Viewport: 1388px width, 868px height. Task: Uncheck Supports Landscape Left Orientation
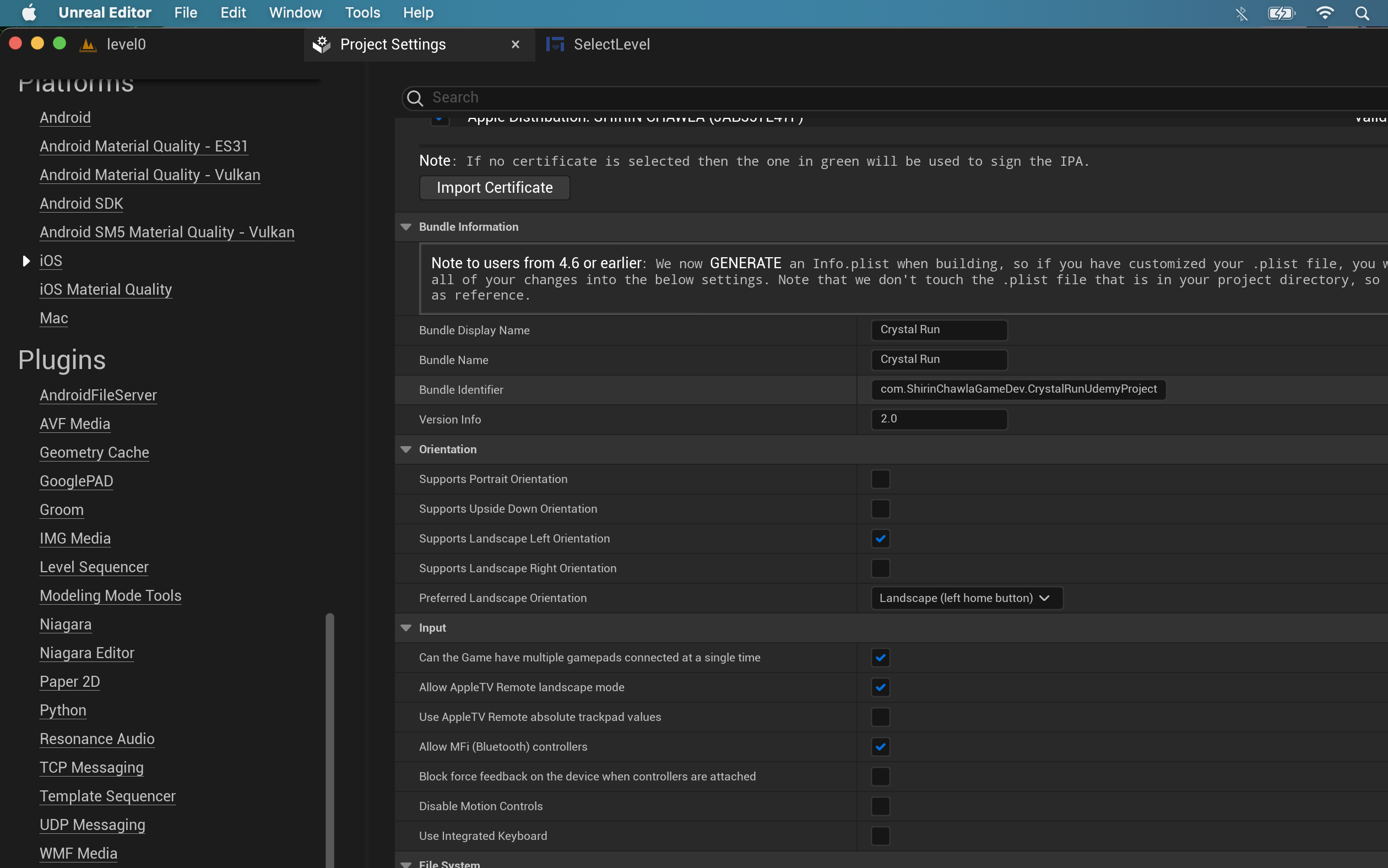(x=880, y=539)
